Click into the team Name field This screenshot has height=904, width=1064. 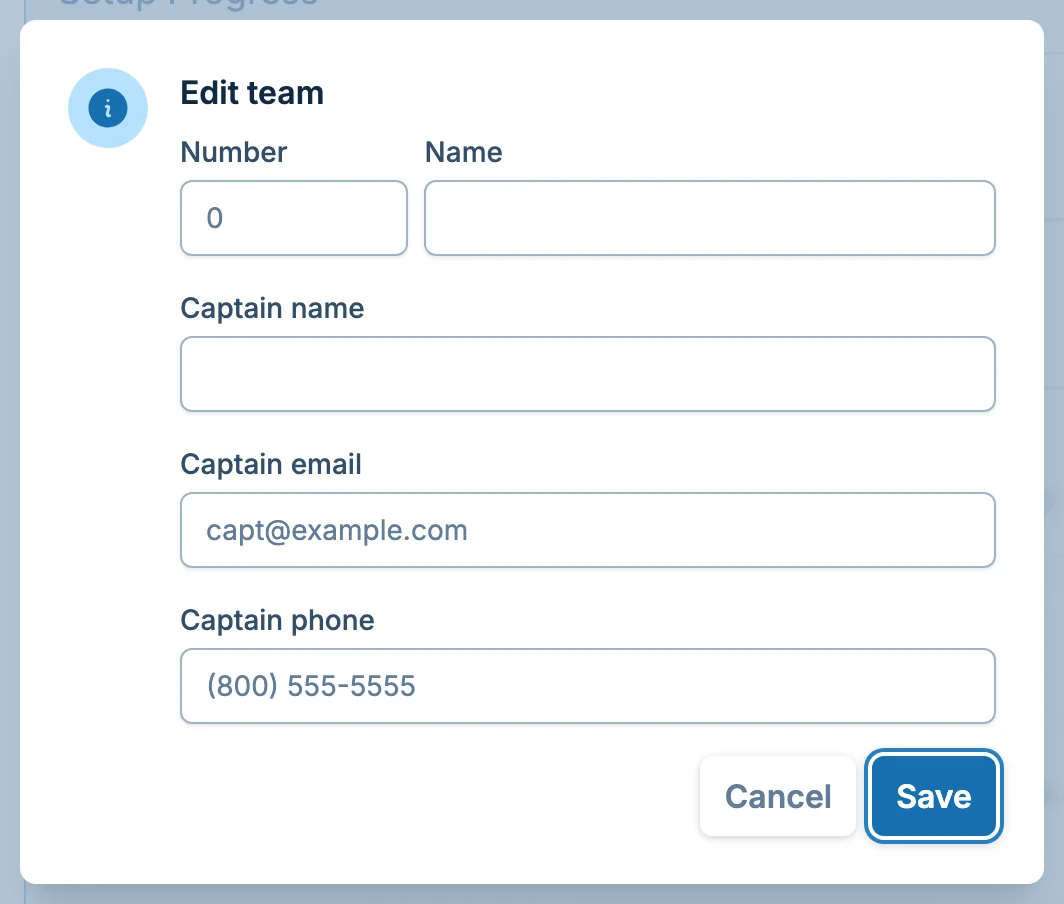tap(709, 218)
